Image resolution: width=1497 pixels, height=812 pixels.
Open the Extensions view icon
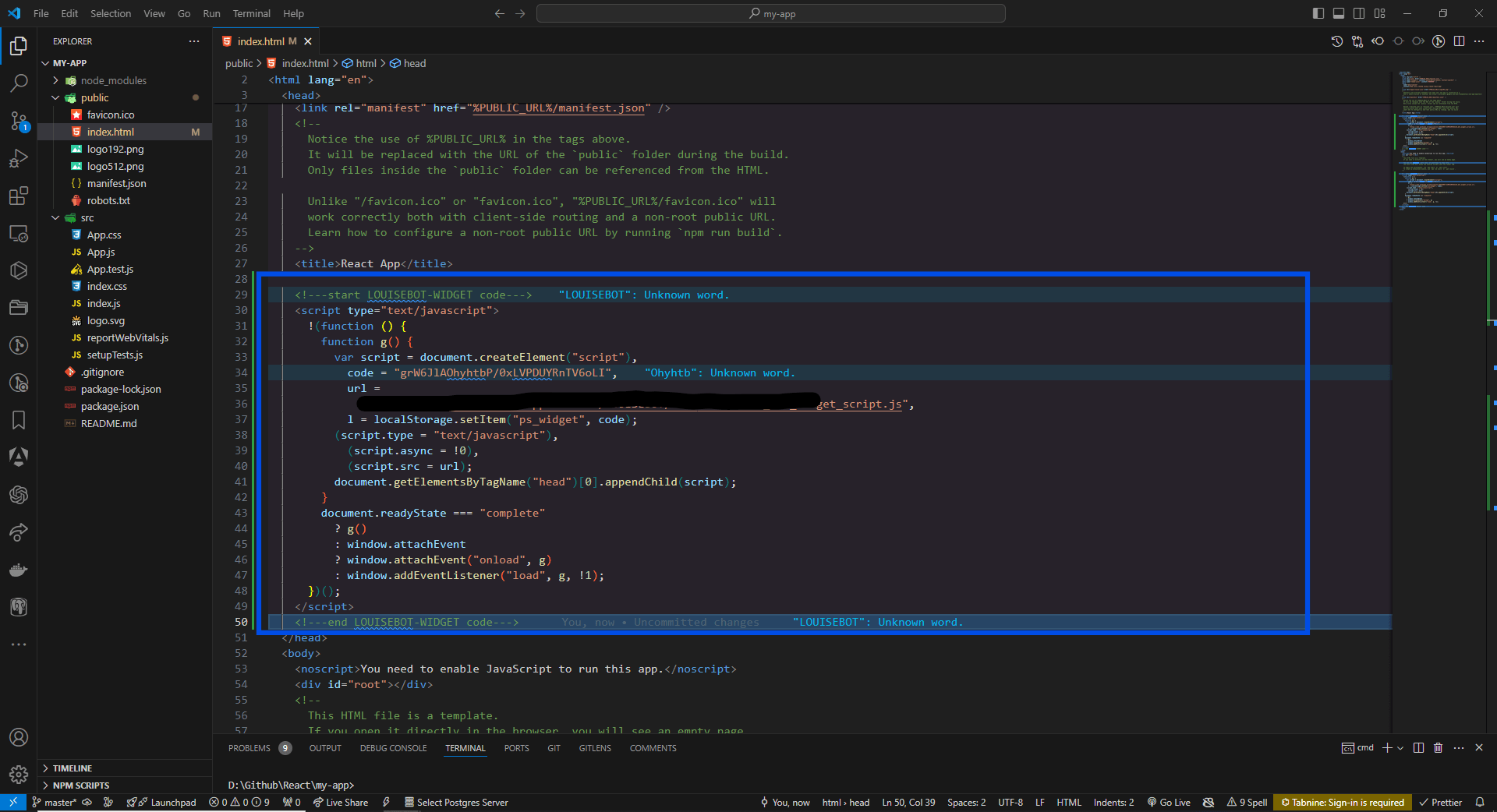click(x=19, y=196)
